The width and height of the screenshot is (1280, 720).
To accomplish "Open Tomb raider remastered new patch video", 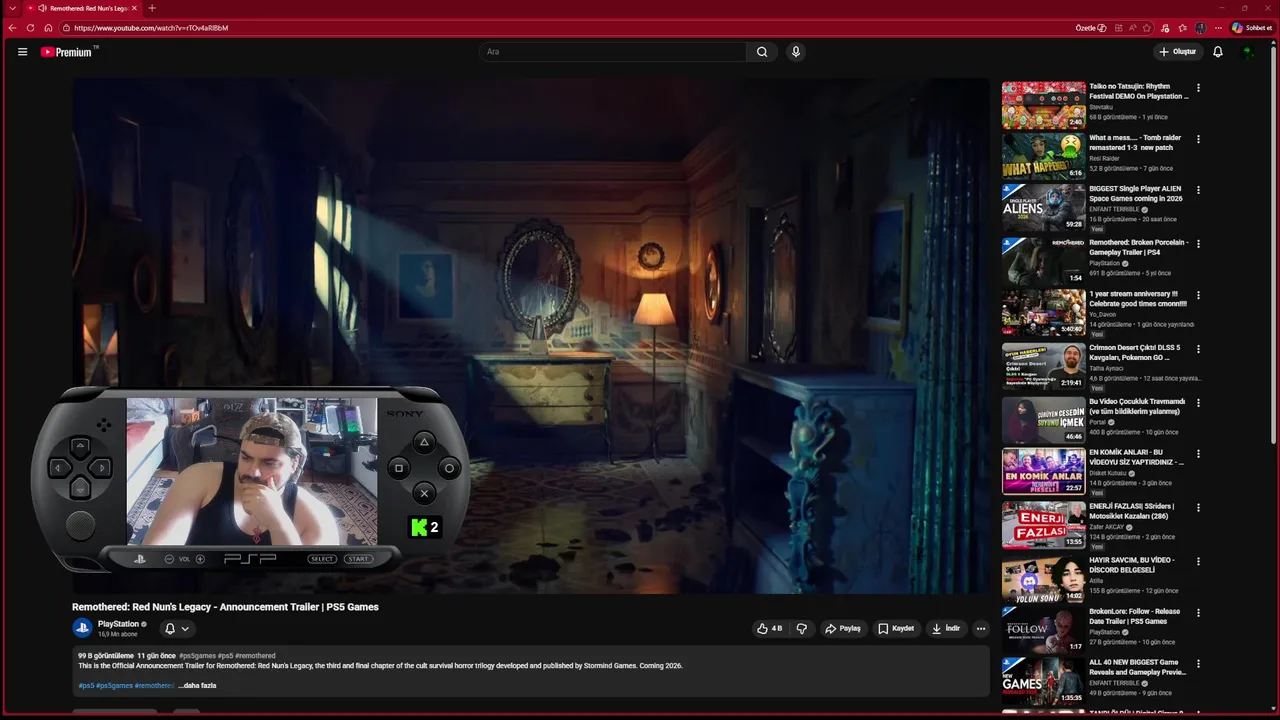I will click(1135, 142).
